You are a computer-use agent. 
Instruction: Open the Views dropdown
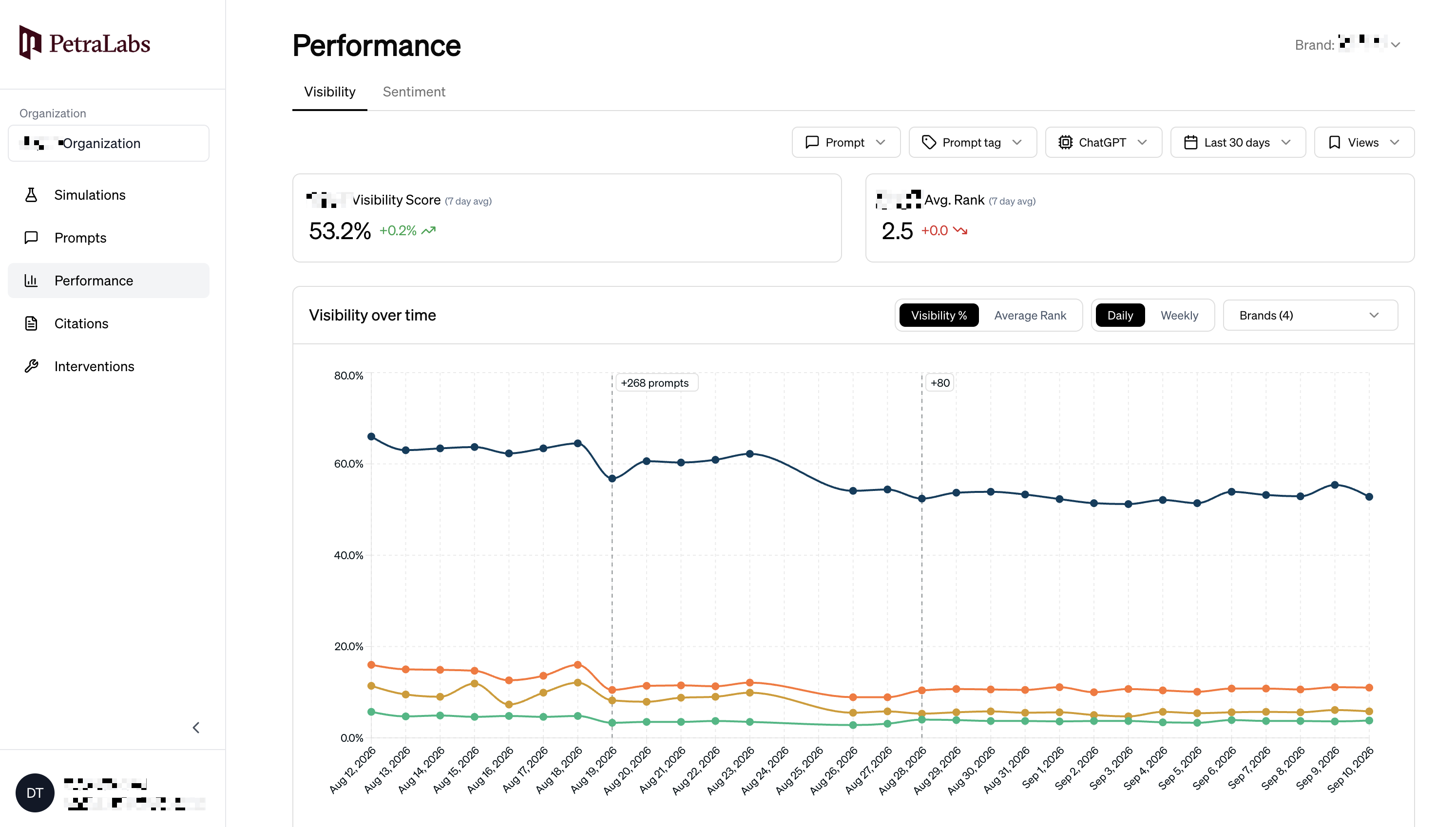[1364, 142]
